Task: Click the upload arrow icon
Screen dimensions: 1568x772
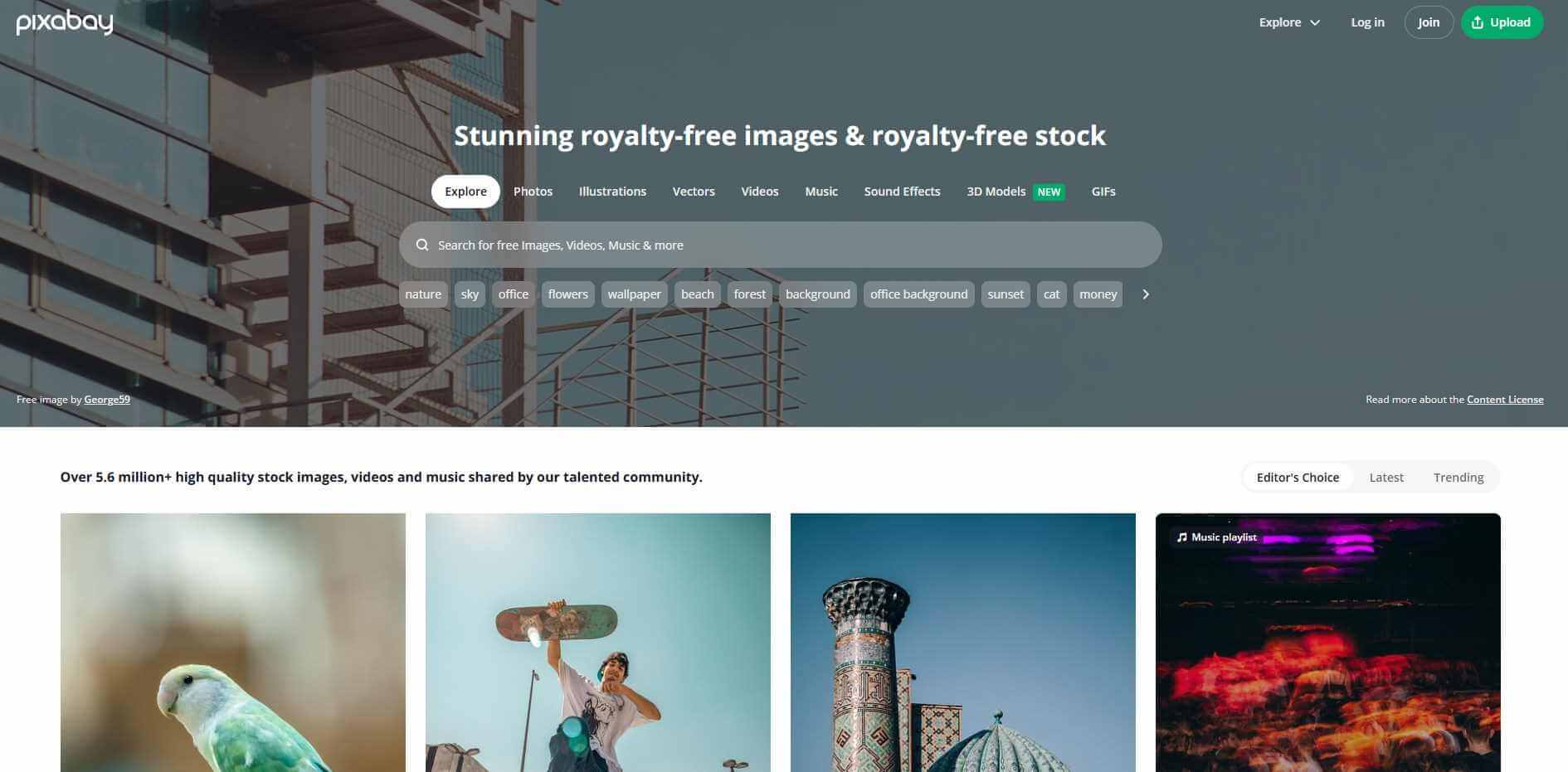Action: (x=1477, y=22)
